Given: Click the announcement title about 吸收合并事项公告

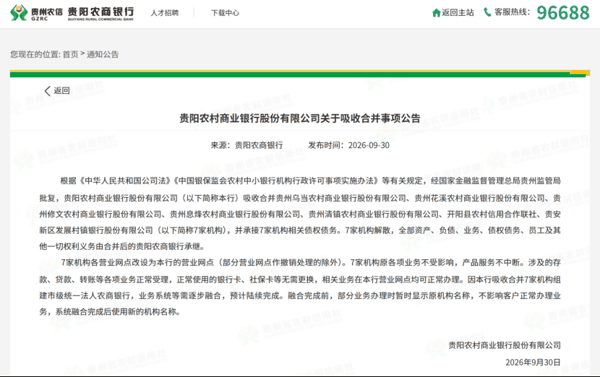Looking at the screenshot, I should click(x=300, y=118).
